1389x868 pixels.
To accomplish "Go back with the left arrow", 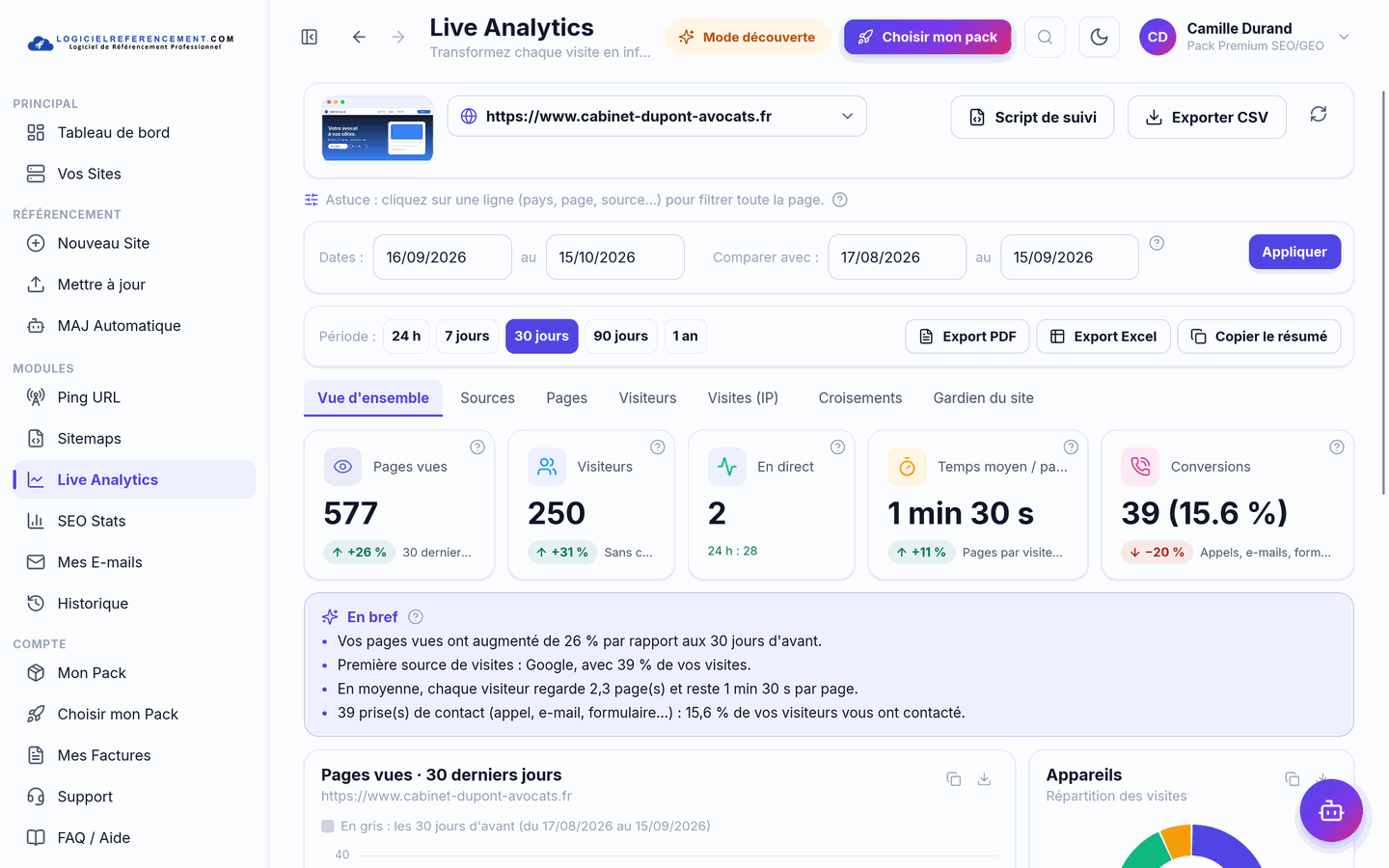I will (359, 37).
